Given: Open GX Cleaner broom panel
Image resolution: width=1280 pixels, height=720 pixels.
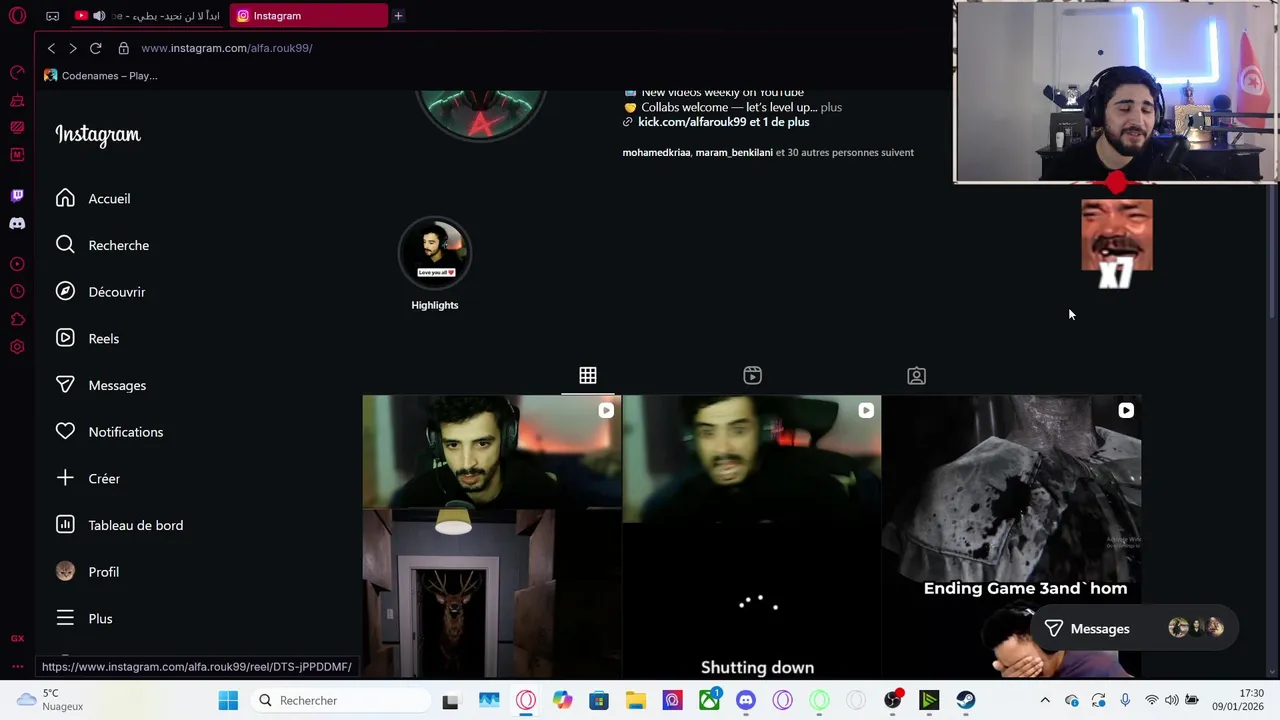Looking at the screenshot, I should tap(17, 100).
